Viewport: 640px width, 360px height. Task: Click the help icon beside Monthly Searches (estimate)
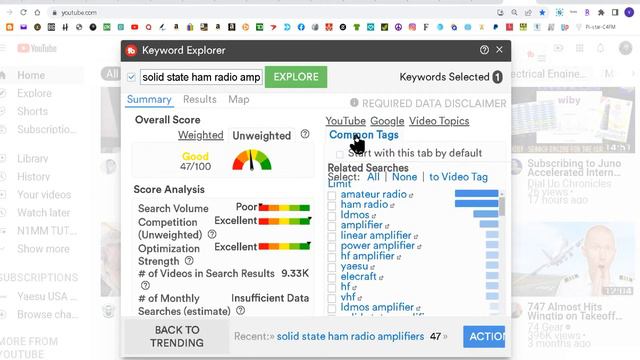[241, 311]
